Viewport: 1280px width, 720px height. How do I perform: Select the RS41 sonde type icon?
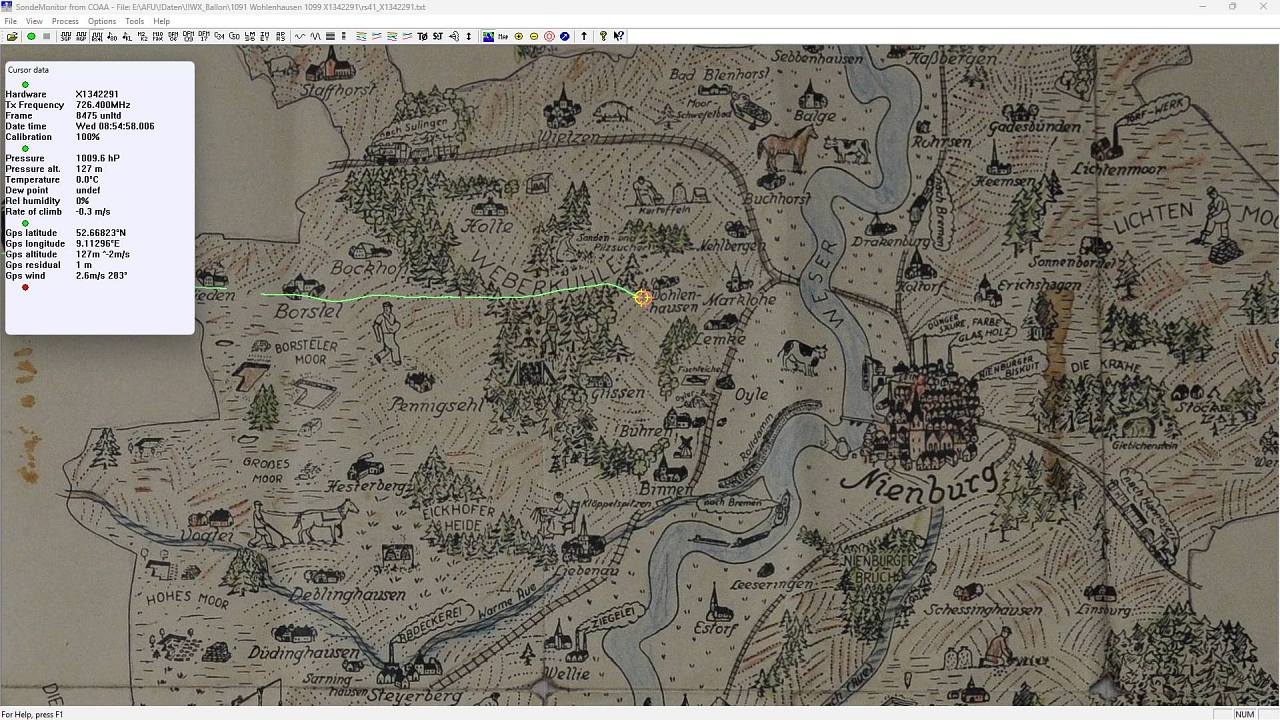point(96,36)
